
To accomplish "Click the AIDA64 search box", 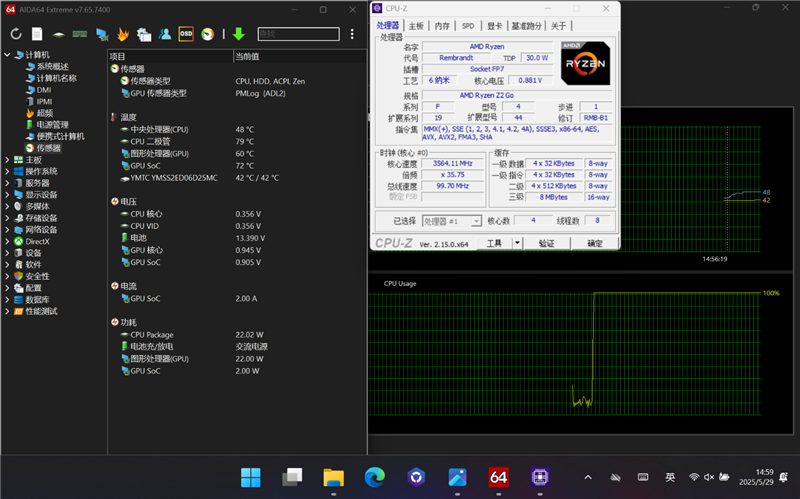I will (298, 34).
